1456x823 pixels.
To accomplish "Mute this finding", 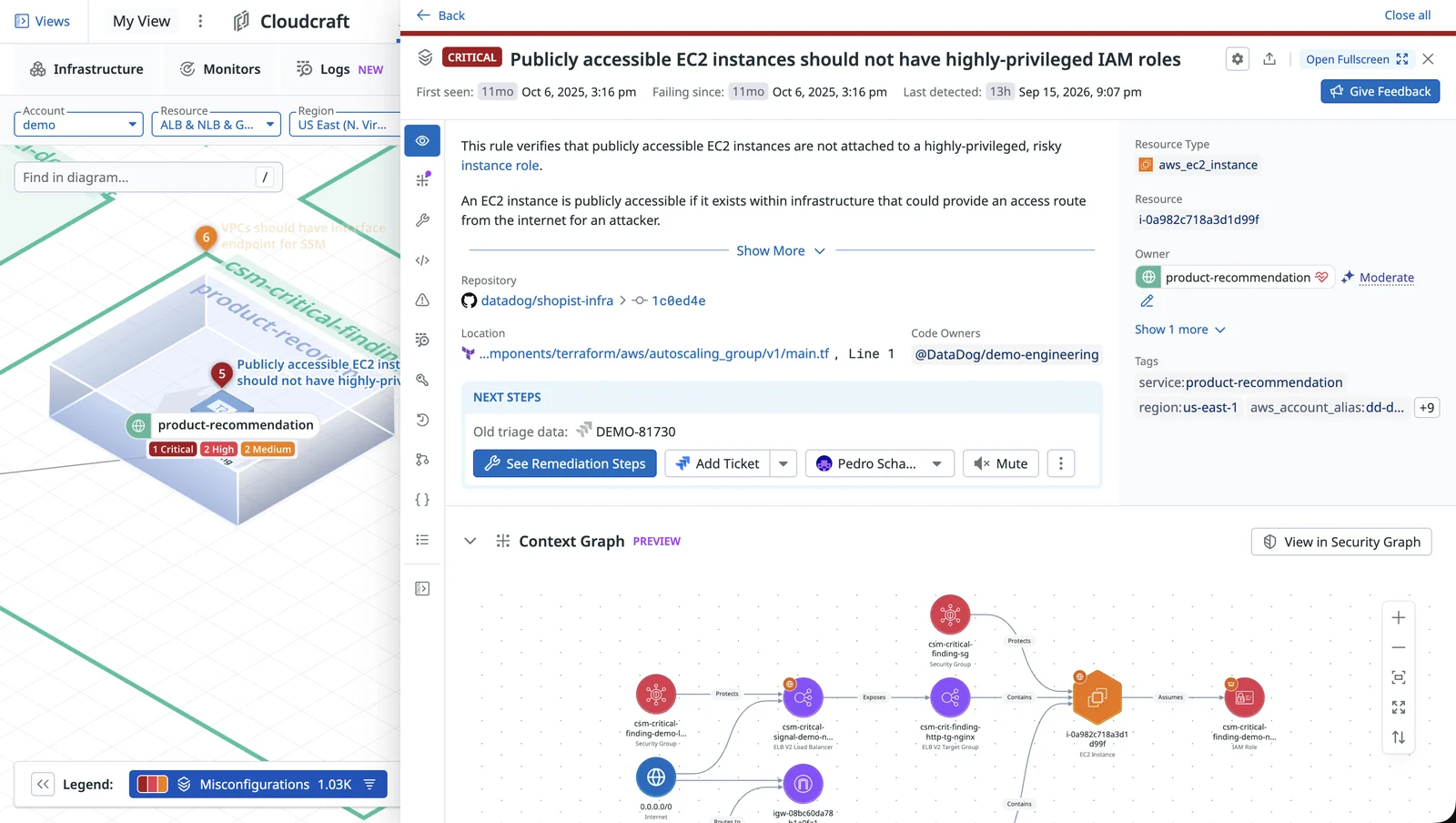I will pos(1001,463).
